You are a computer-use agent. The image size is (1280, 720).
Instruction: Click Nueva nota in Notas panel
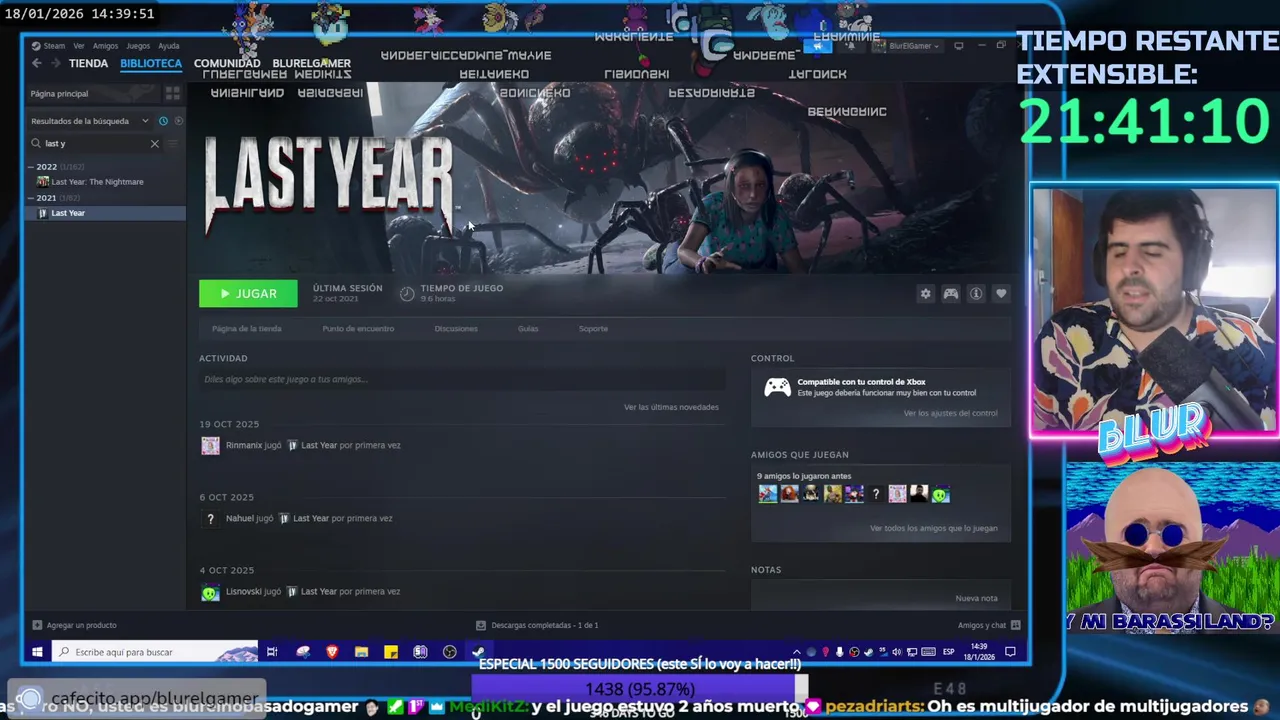(x=976, y=598)
